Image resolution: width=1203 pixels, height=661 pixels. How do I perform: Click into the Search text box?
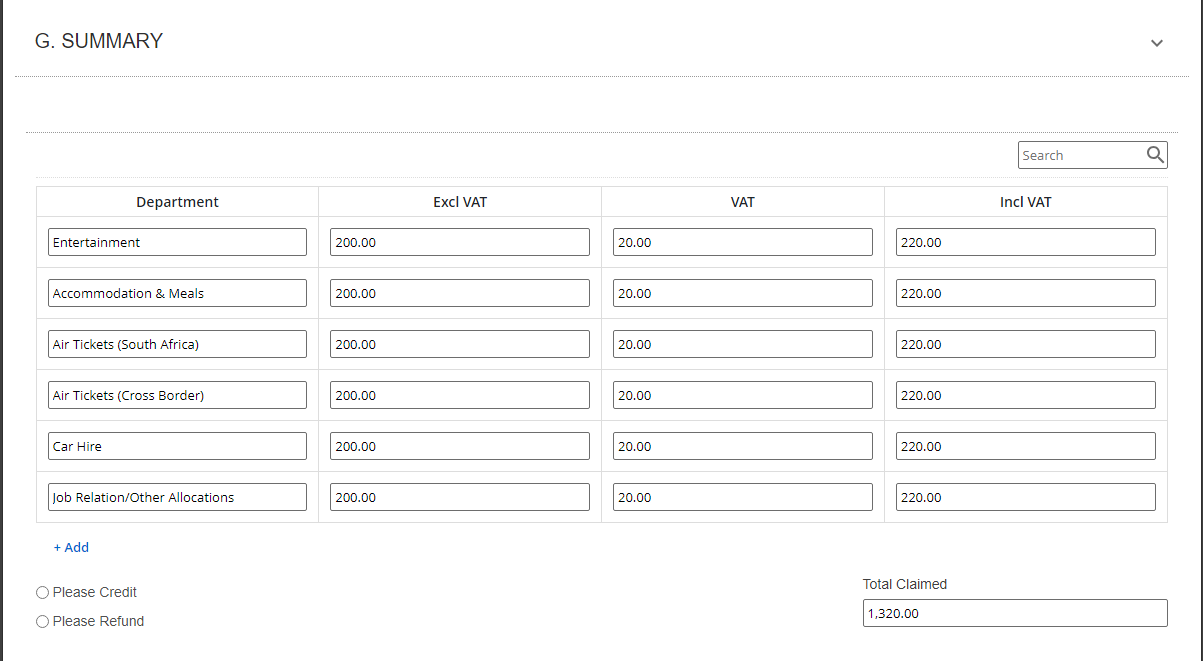[x=1080, y=155]
